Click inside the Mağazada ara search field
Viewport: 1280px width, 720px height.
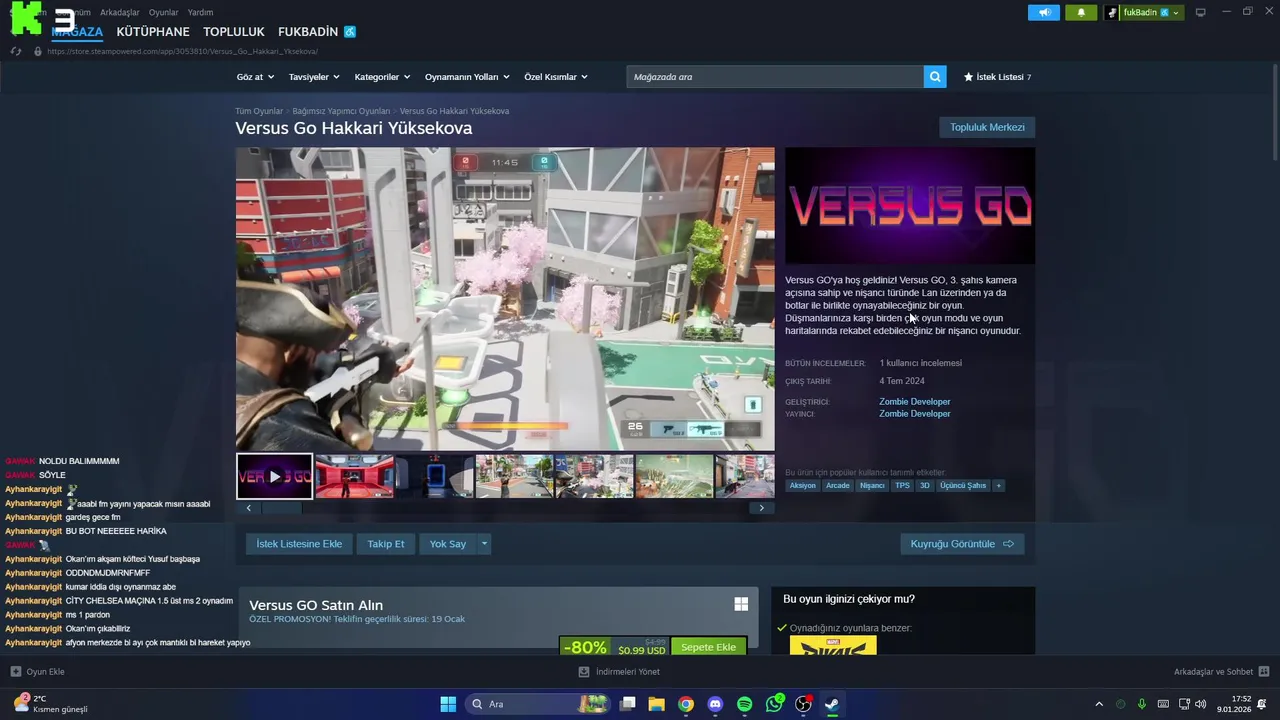775,77
